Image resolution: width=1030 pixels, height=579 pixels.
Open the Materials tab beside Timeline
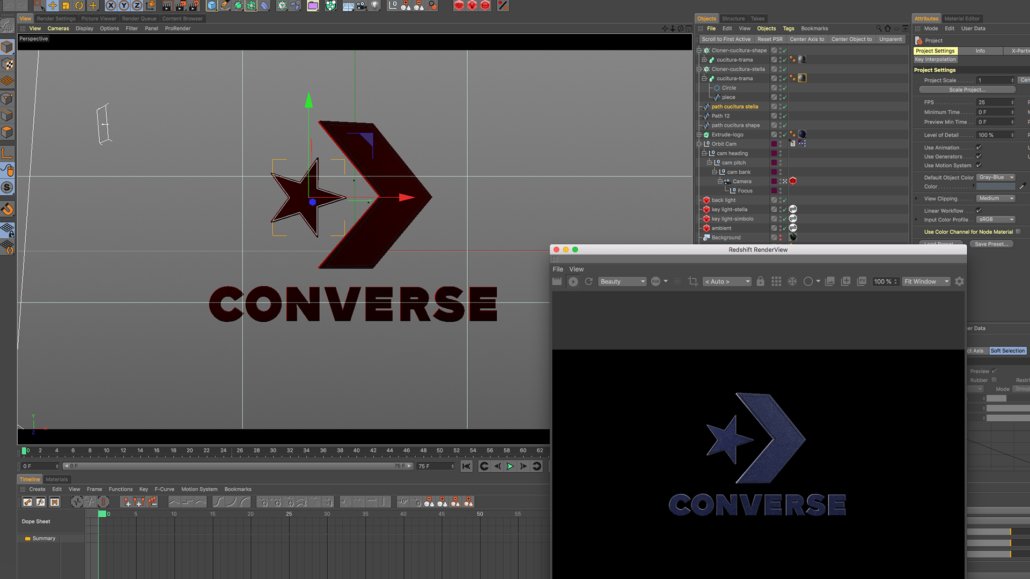point(56,479)
